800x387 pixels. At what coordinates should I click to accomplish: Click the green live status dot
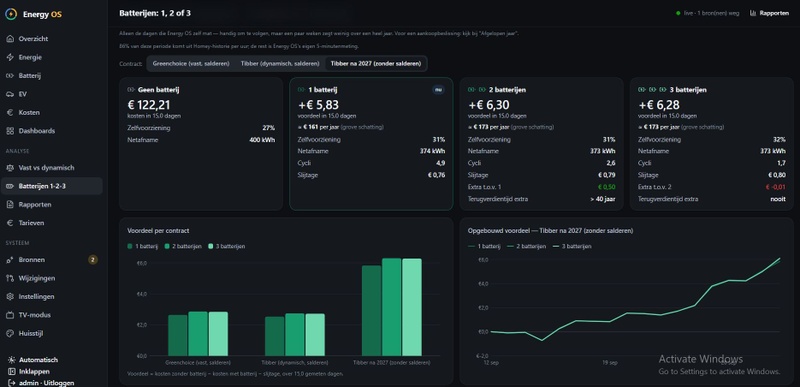678,13
